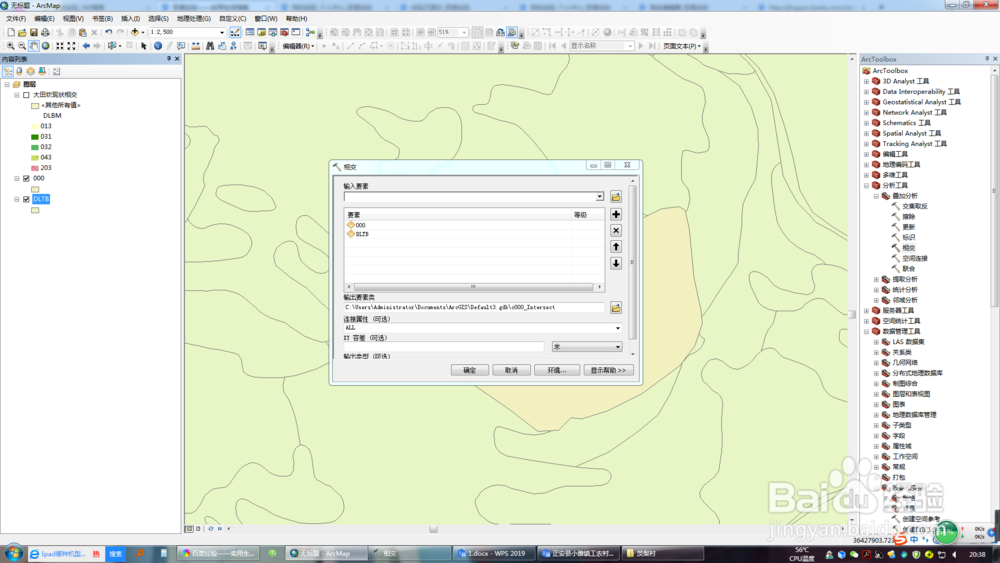Image resolution: width=1000 pixels, height=563 pixels.
Task: Click the Print icon in standard toolbar
Action: pos(45,32)
